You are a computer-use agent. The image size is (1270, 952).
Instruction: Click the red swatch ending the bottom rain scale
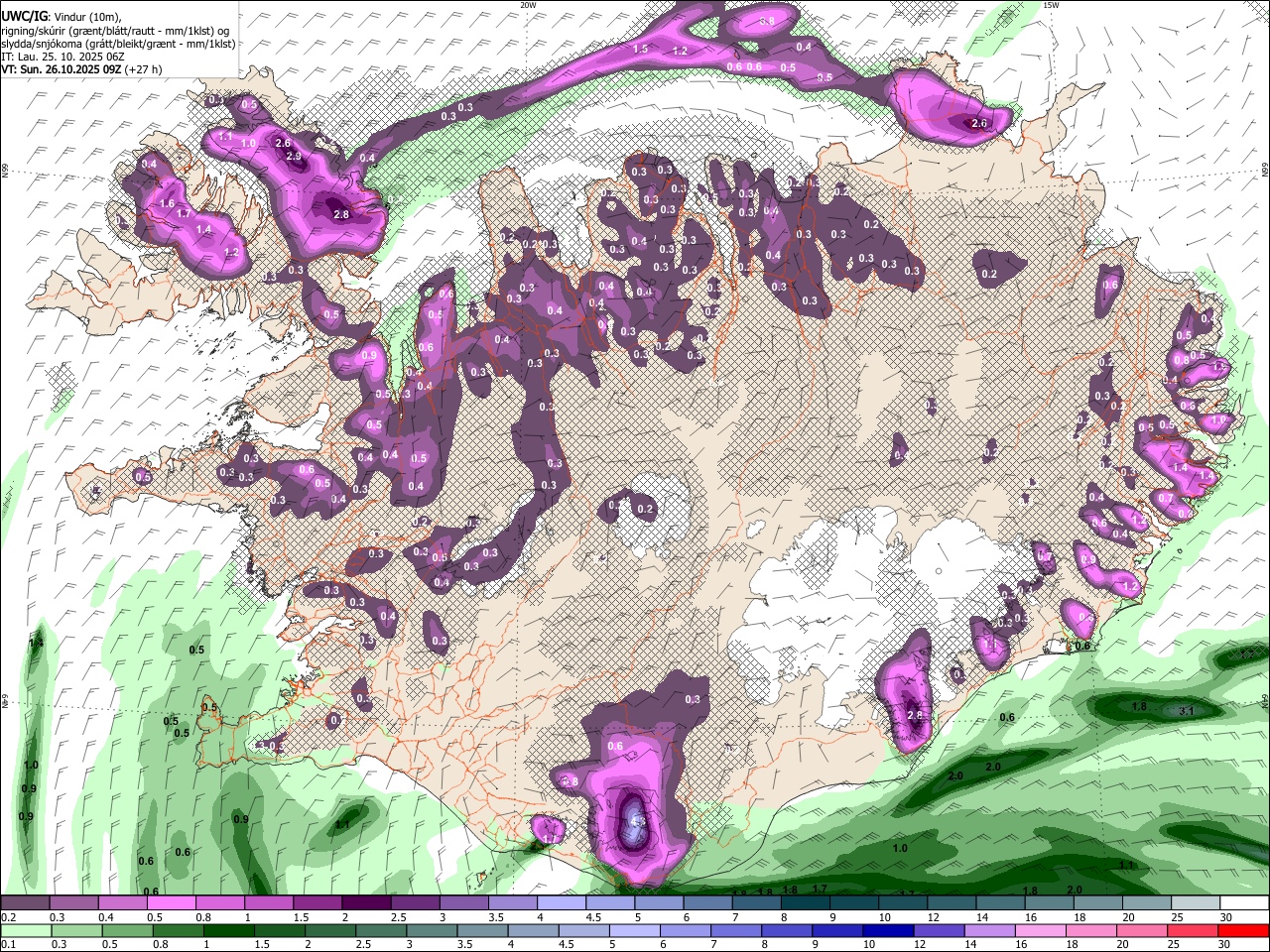point(1244,930)
